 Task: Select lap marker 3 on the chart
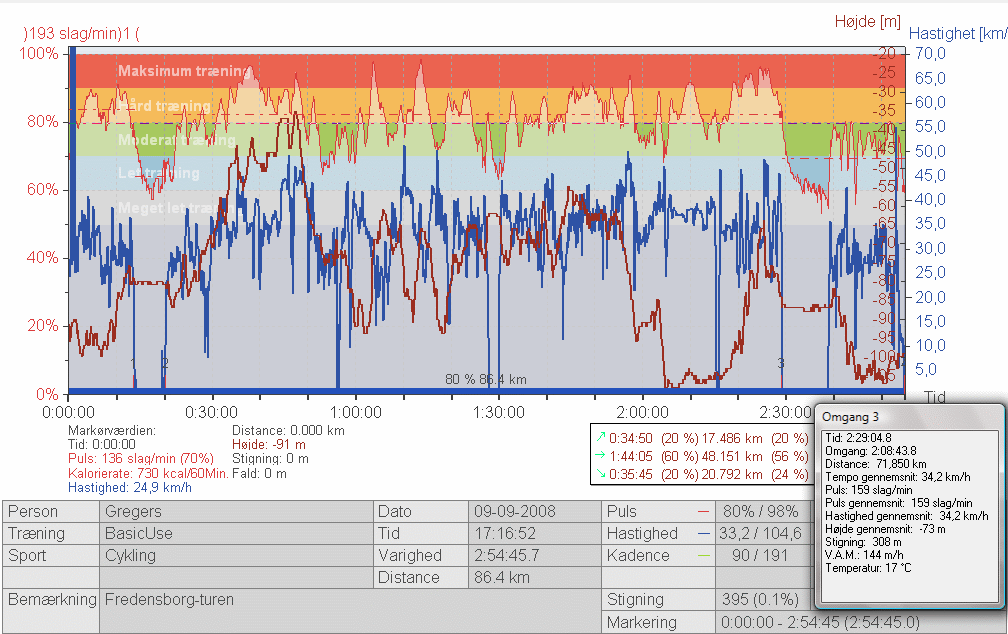coord(781,363)
